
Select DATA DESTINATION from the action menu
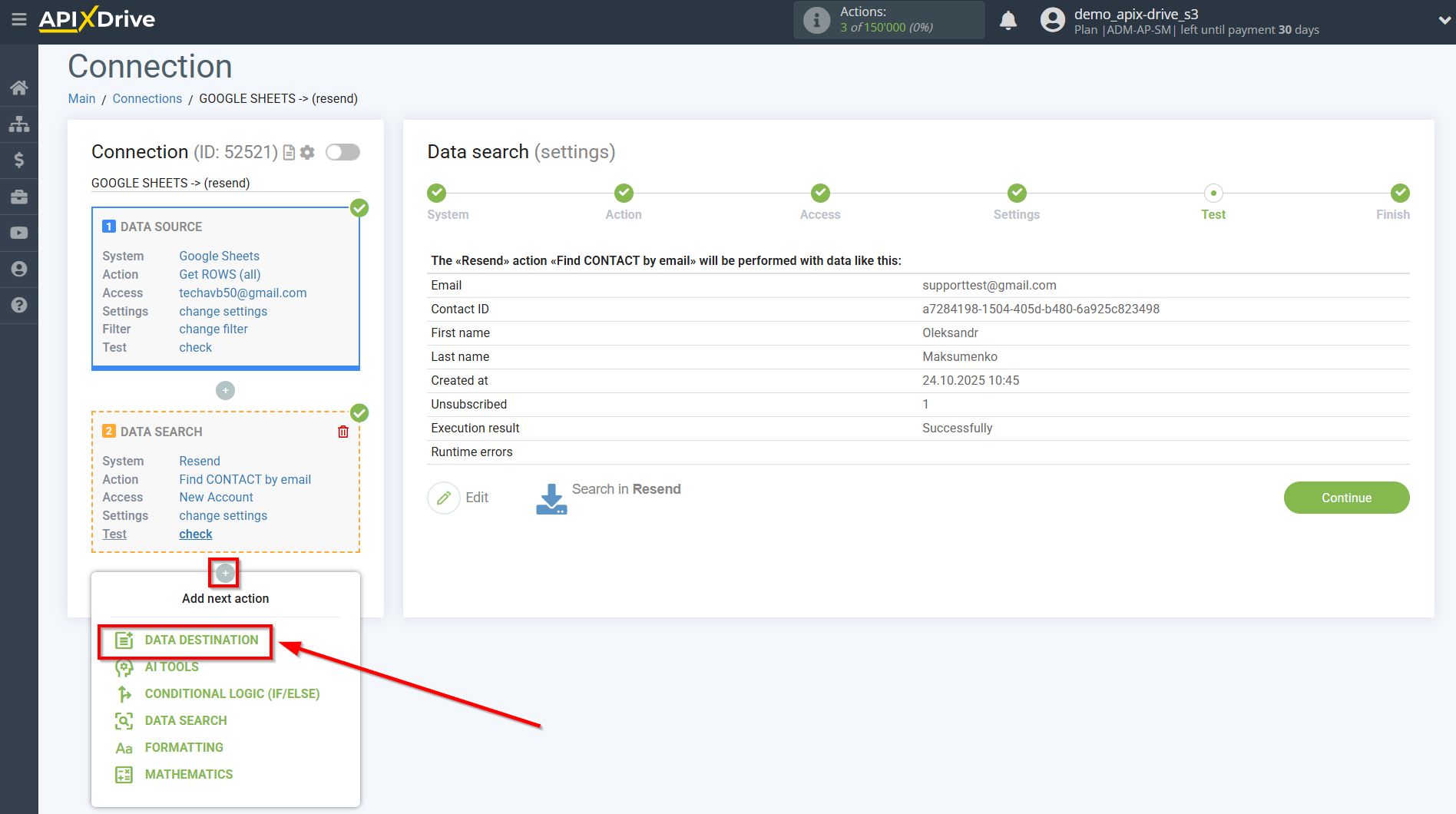click(201, 640)
